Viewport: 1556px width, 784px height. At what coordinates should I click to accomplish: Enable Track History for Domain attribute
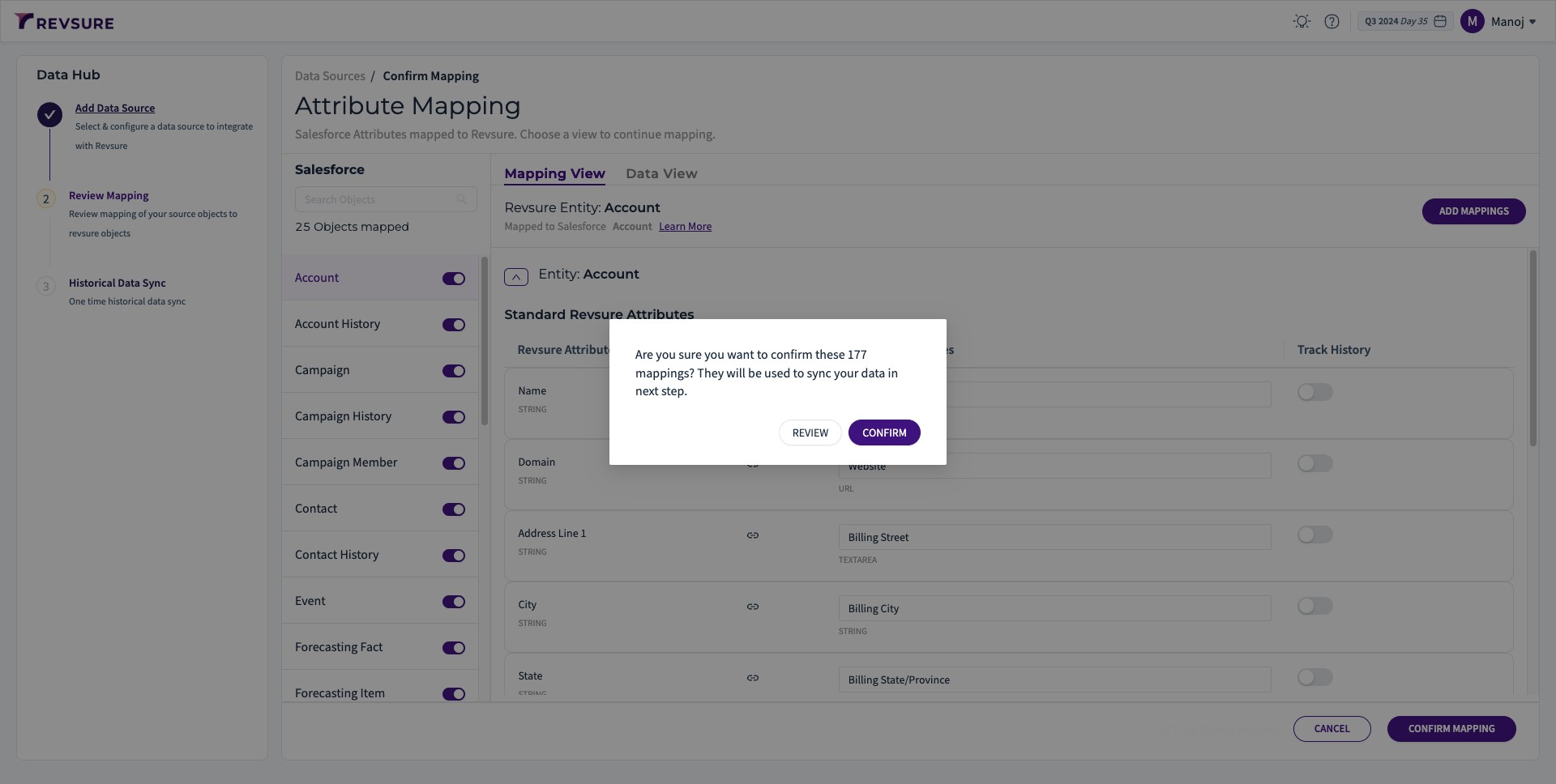coord(1314,463)
